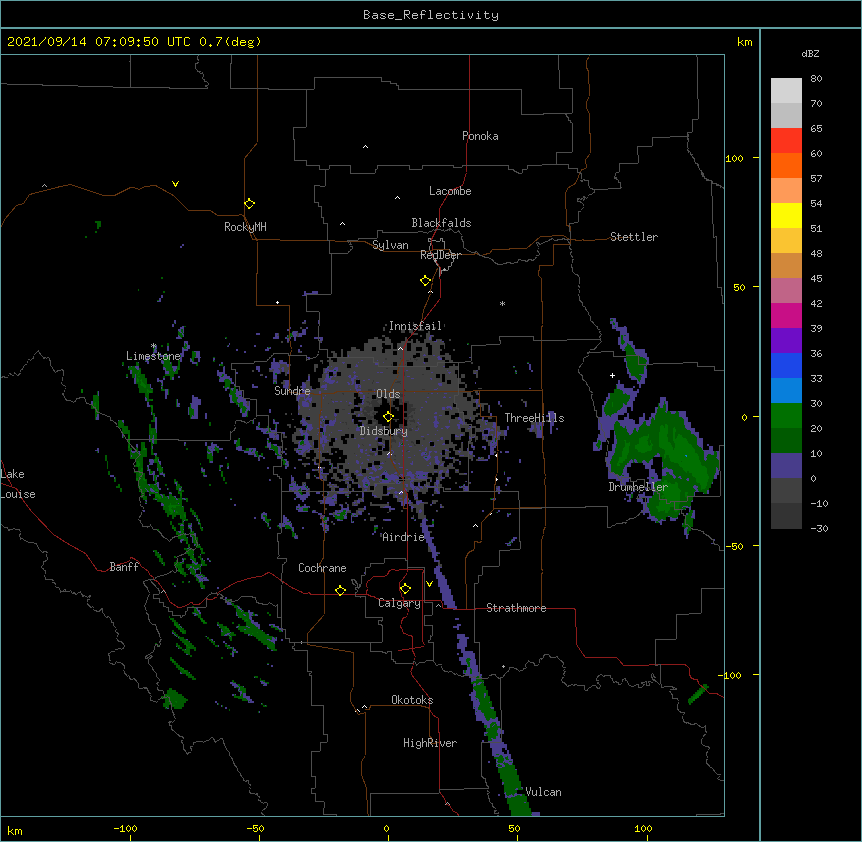Select the yellow diamond marker southeast of Cochrane

340,590
